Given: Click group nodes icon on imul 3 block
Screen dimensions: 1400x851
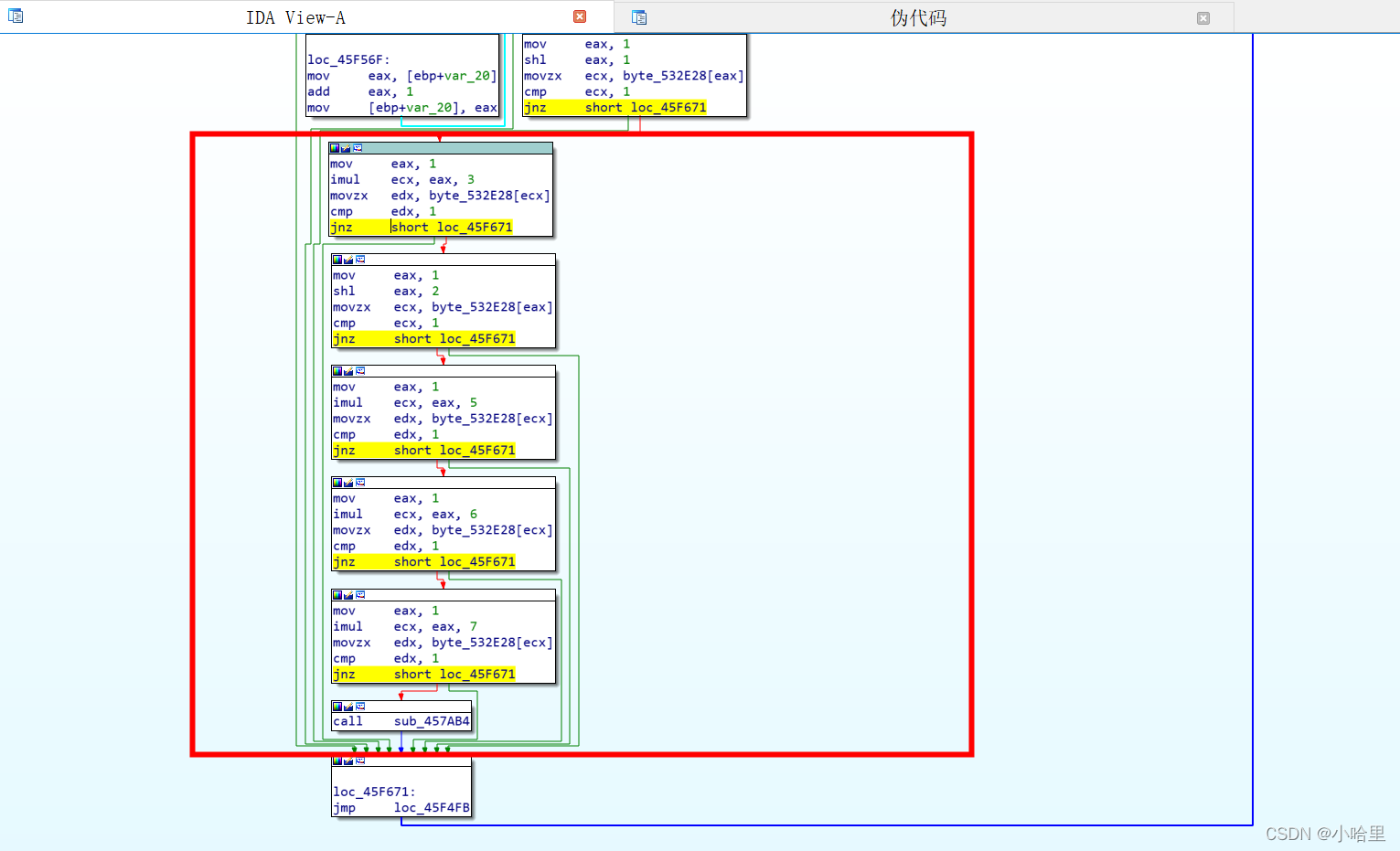Looking at the screenshot, I should click(x=358, y=148).
